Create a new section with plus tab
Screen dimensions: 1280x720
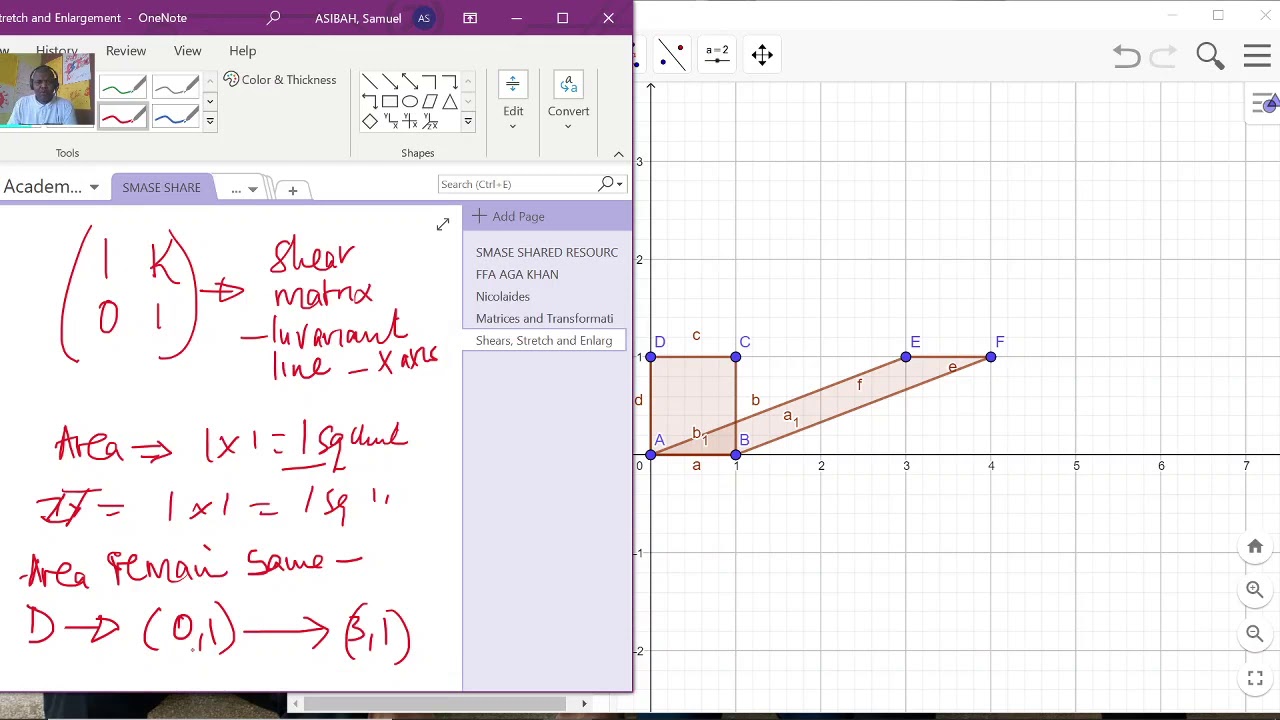pyautogui.click(x=293, y=190)
